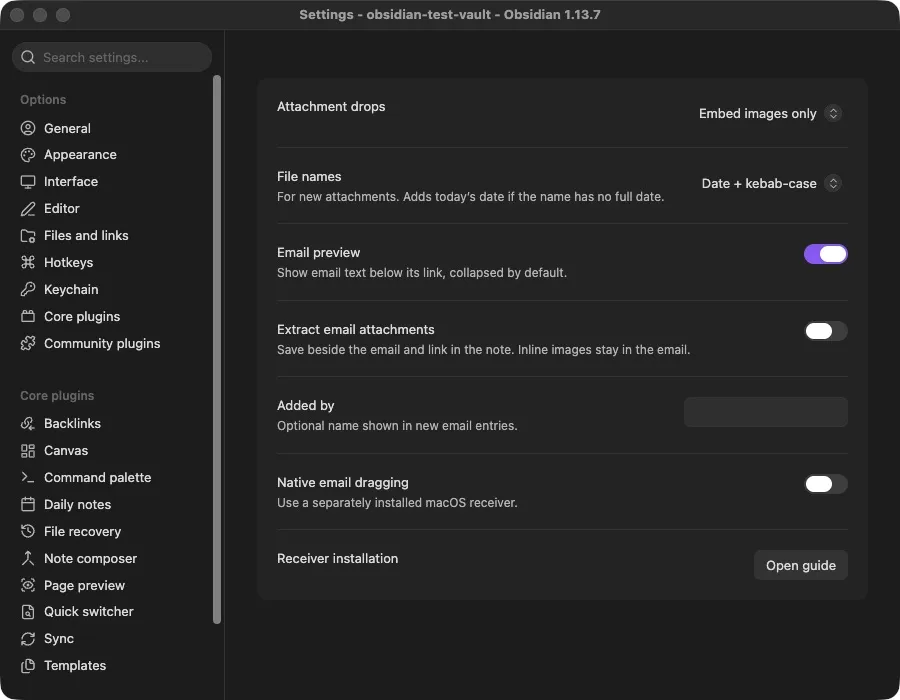Select Note composer label

click(91, 558)
